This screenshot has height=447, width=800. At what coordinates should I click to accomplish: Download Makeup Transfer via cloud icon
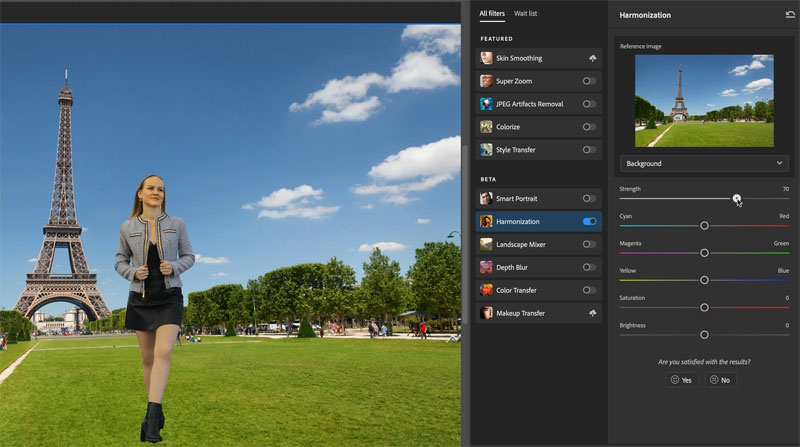(592, 313)
